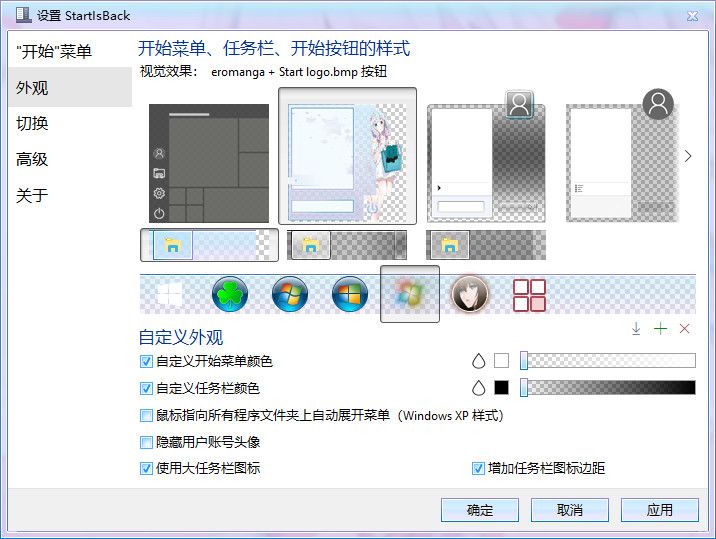Click the 取消 cancel button
Screen dimensions: 716x539
pyautogui.click(x=570, y=510)
